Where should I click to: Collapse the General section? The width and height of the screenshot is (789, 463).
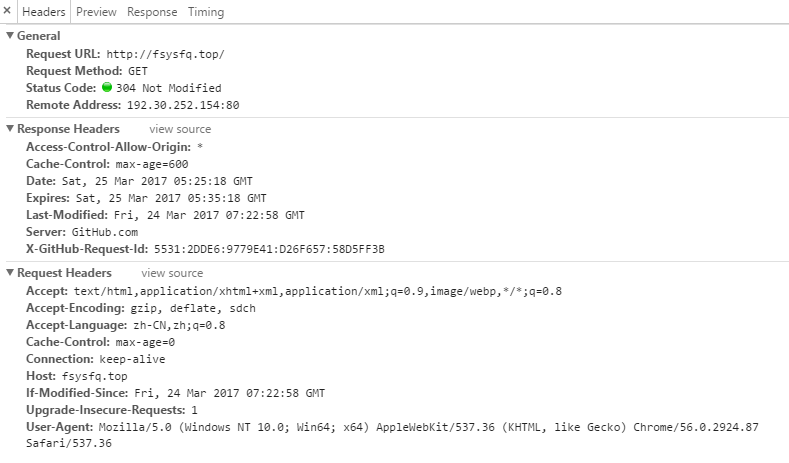tap(10, 36)
